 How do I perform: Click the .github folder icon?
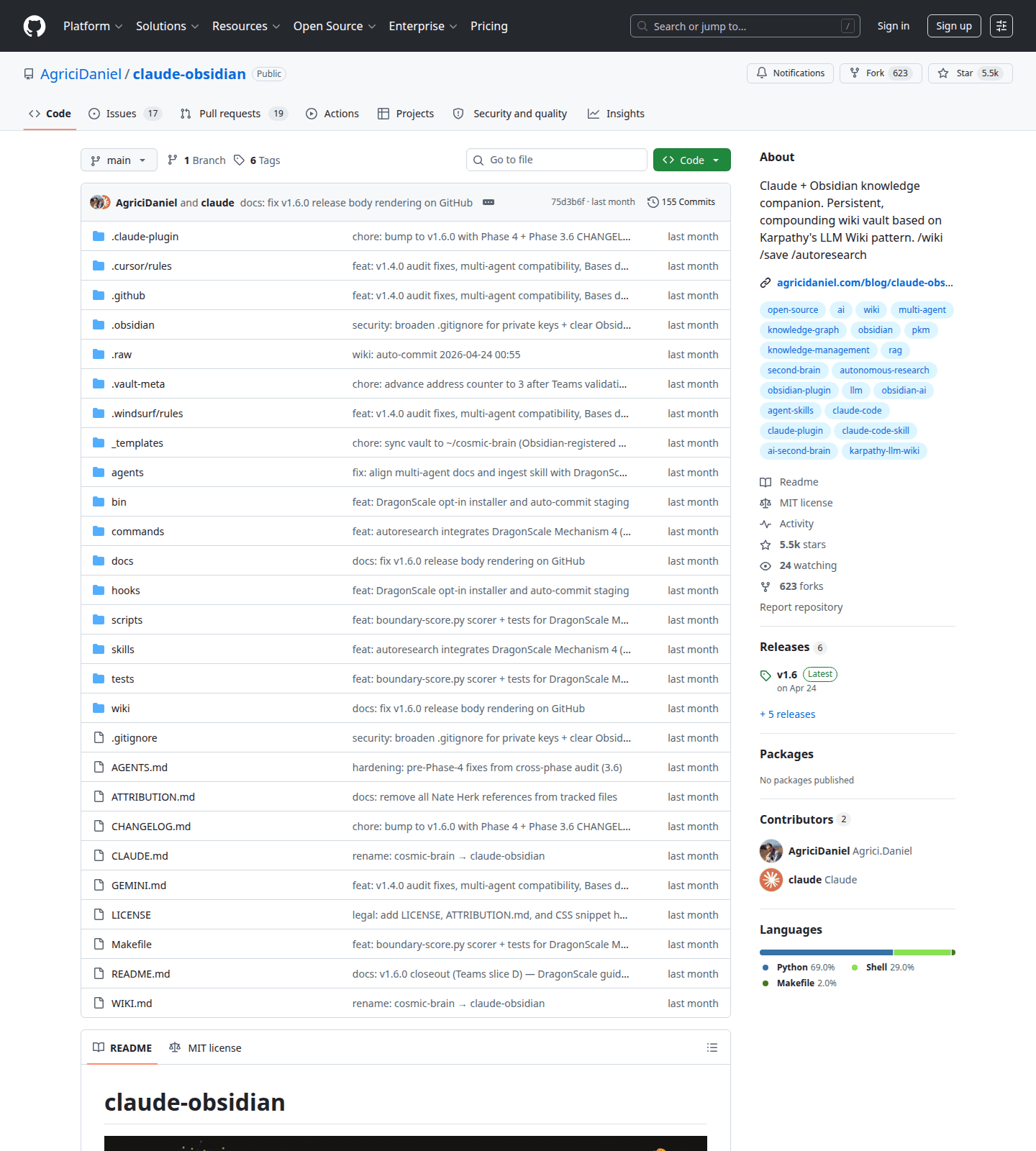pyautogui.click(x=99, y=295)
